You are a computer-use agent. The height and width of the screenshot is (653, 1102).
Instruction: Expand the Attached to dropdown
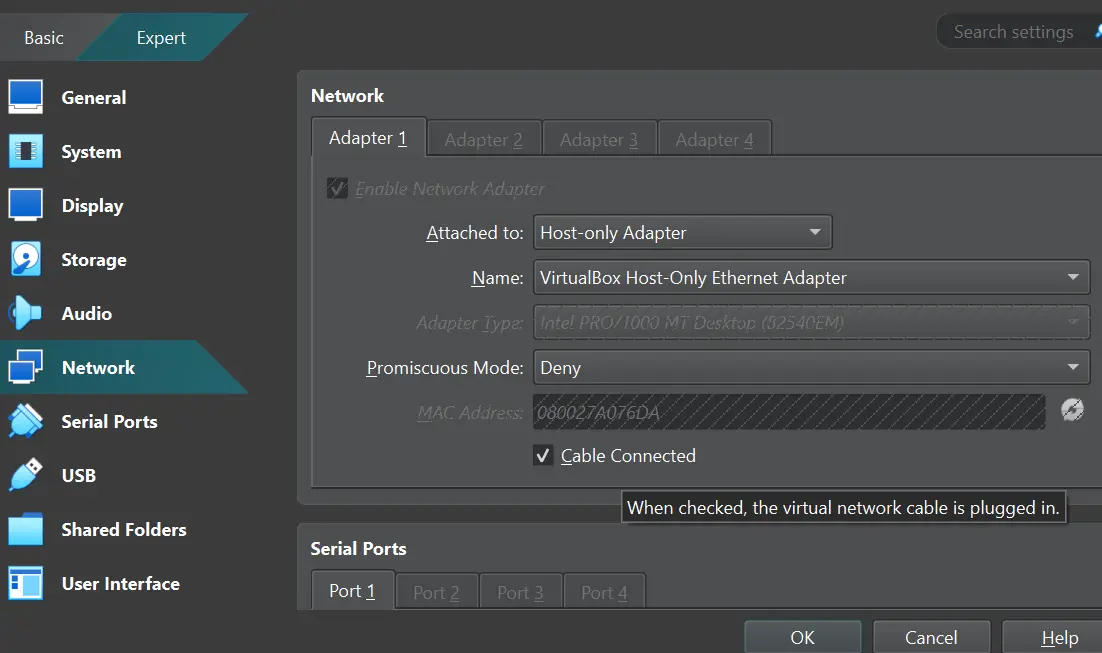682,233
